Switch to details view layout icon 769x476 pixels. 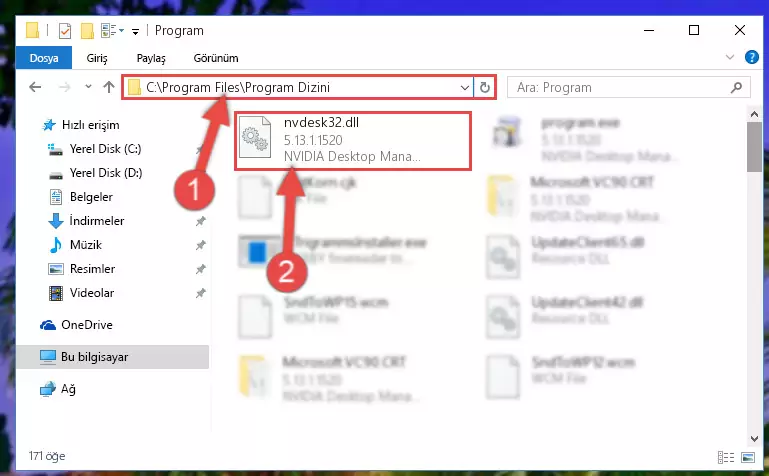[726, 457]
